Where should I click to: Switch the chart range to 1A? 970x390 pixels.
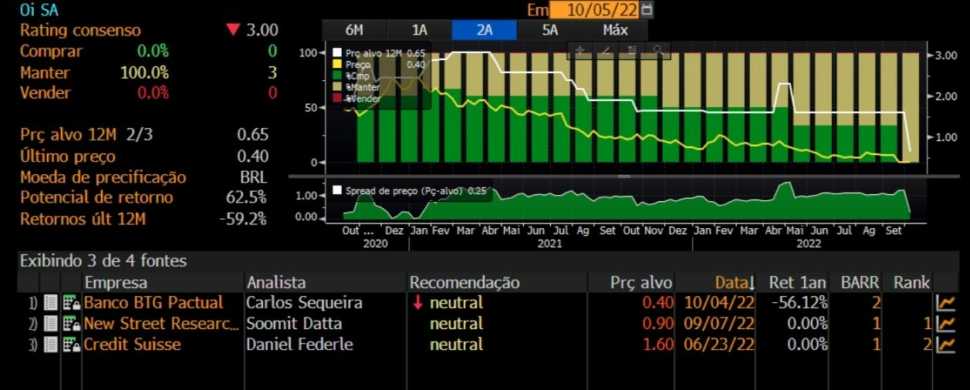(x=419, y=30)
